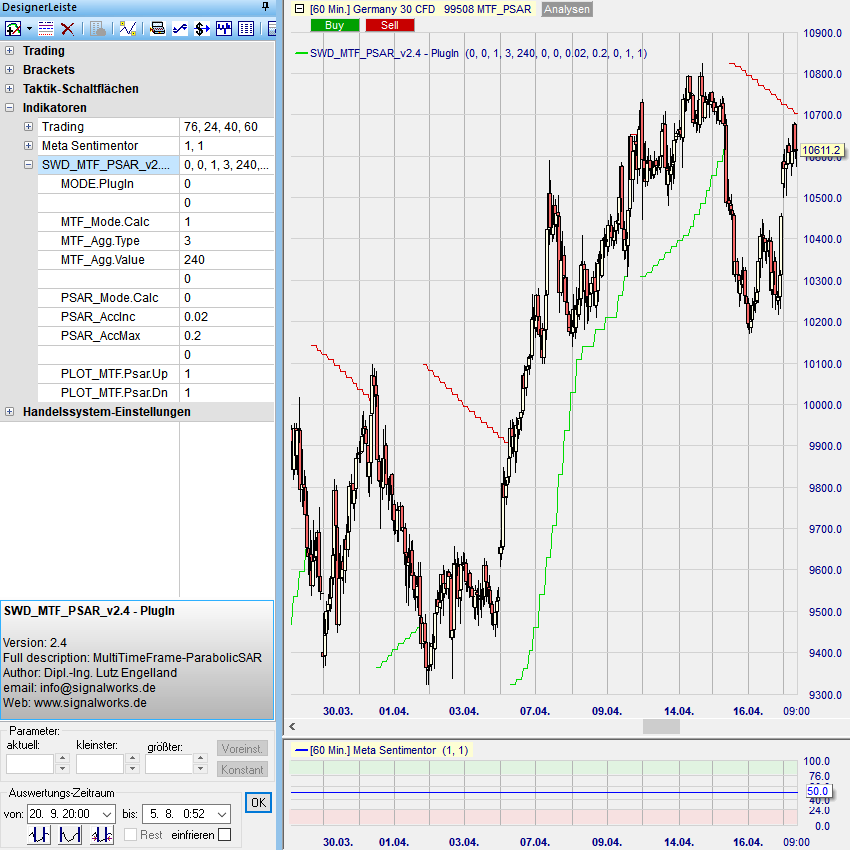Click the first evaluation period chart-range icon
Image resolution: width=850 pixels, height=850 pixels.
tap(39, 834)
